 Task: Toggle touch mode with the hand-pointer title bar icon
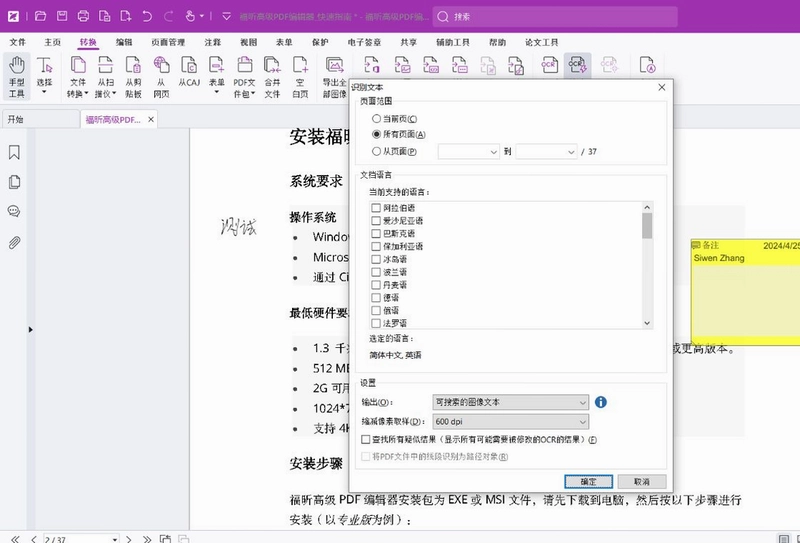(190, 16)
